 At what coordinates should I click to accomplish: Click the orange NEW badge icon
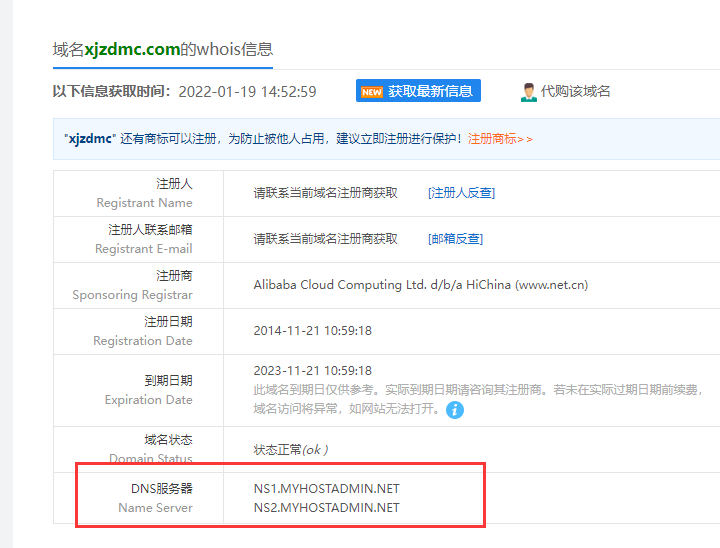coord(372,92)
